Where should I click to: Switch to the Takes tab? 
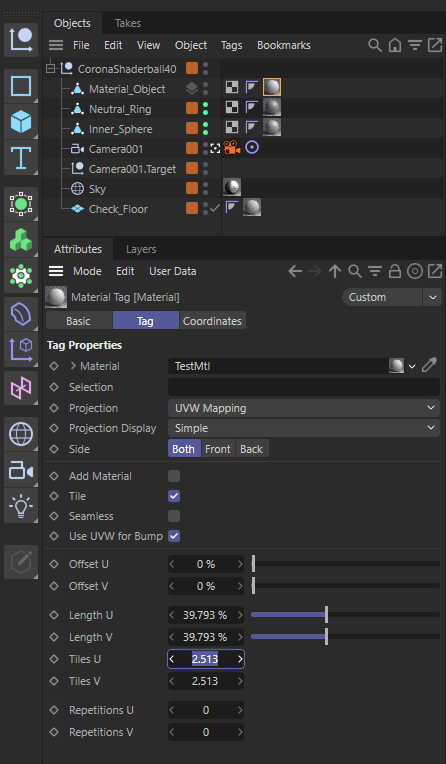[x=128, y=23]
